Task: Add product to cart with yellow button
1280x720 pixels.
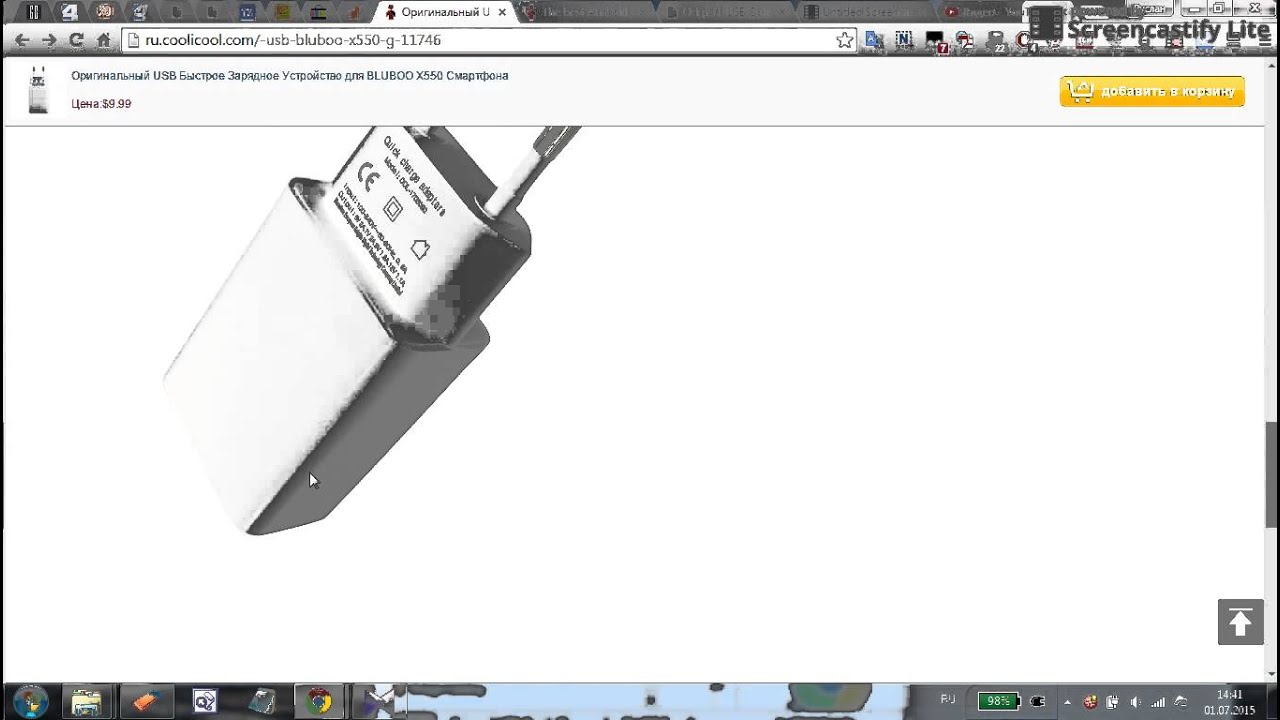Action: (1152, 91)
